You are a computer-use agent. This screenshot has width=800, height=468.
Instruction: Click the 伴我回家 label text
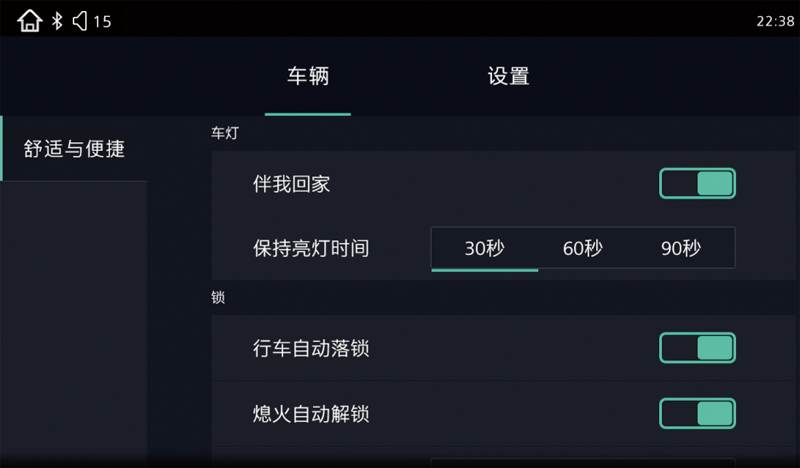(291, 184)
